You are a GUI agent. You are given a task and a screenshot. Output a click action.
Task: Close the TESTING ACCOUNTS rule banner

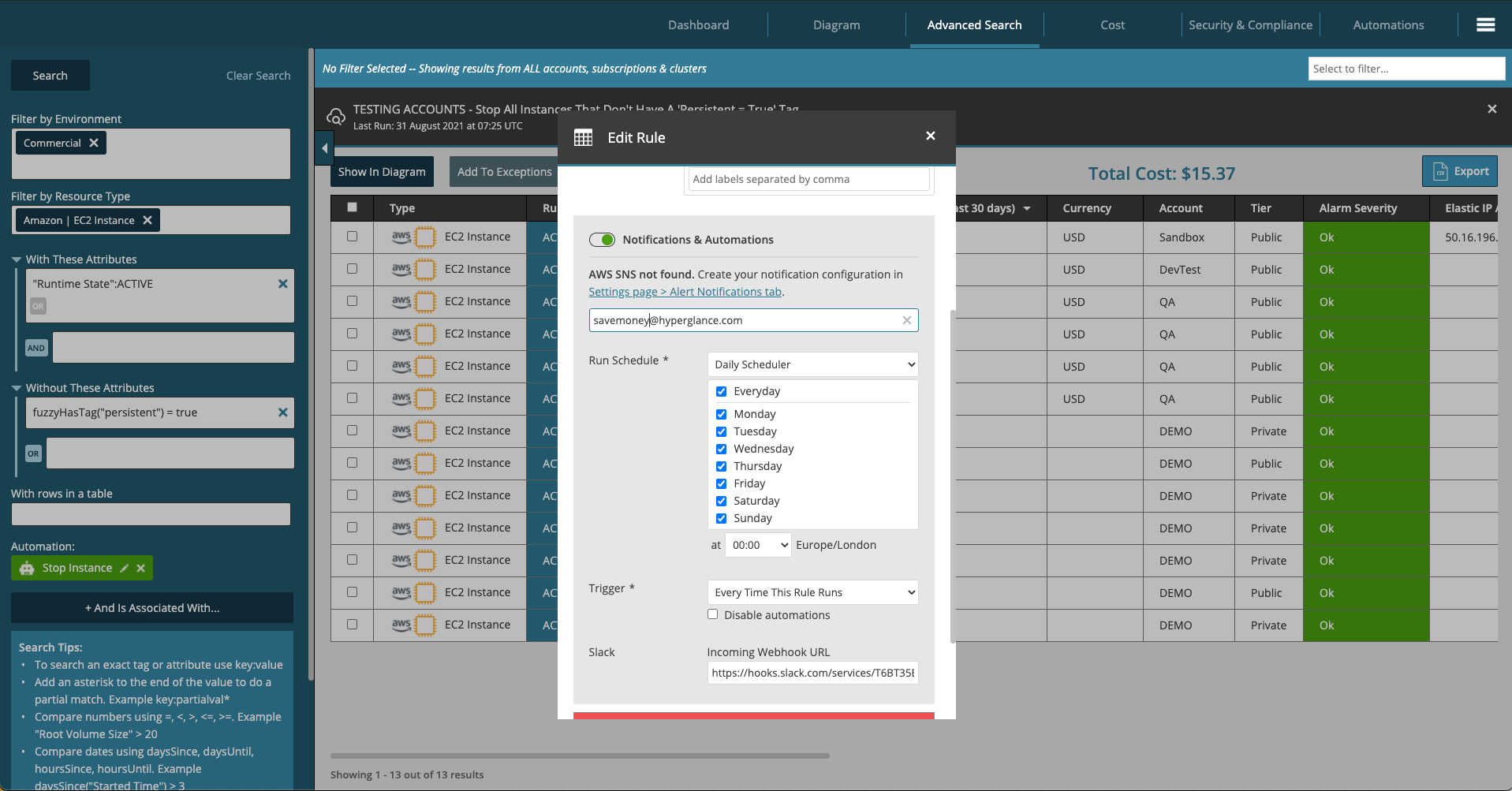pos(1491,109)
